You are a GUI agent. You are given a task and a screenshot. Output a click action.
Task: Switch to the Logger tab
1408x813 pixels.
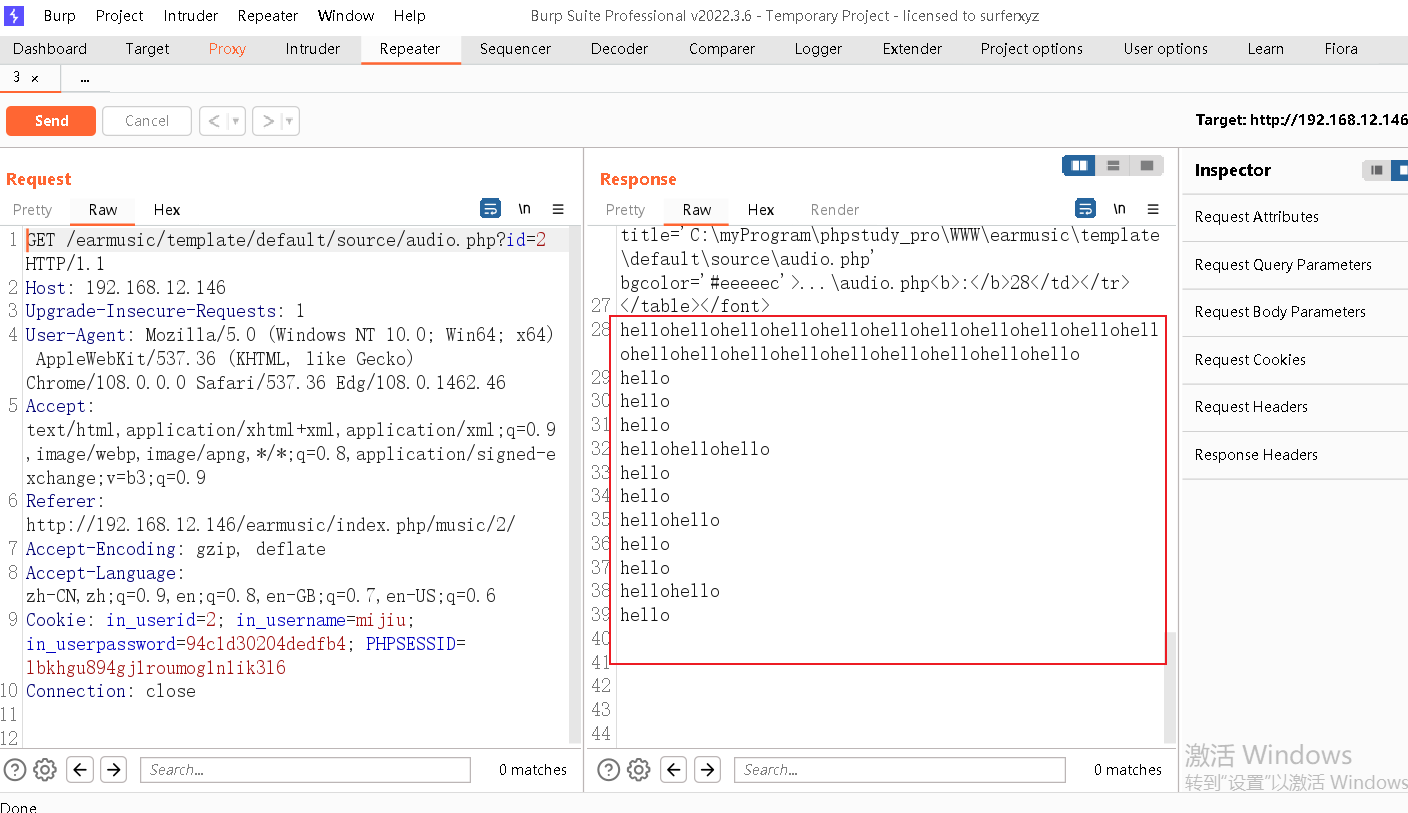point(819,49)
